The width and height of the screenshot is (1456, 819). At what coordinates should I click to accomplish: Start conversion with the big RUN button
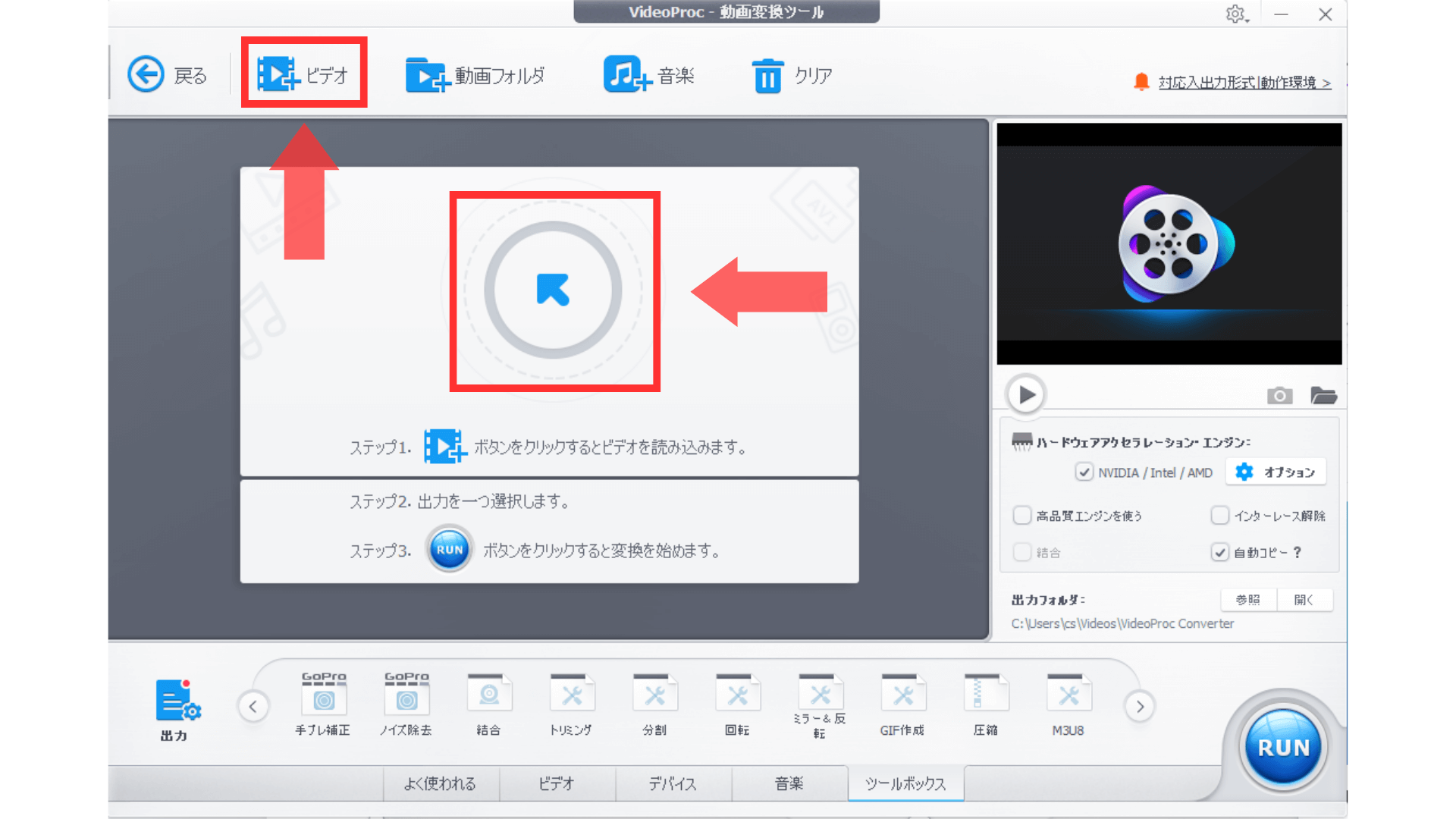pyautogui.click(x=1283, y=747)
